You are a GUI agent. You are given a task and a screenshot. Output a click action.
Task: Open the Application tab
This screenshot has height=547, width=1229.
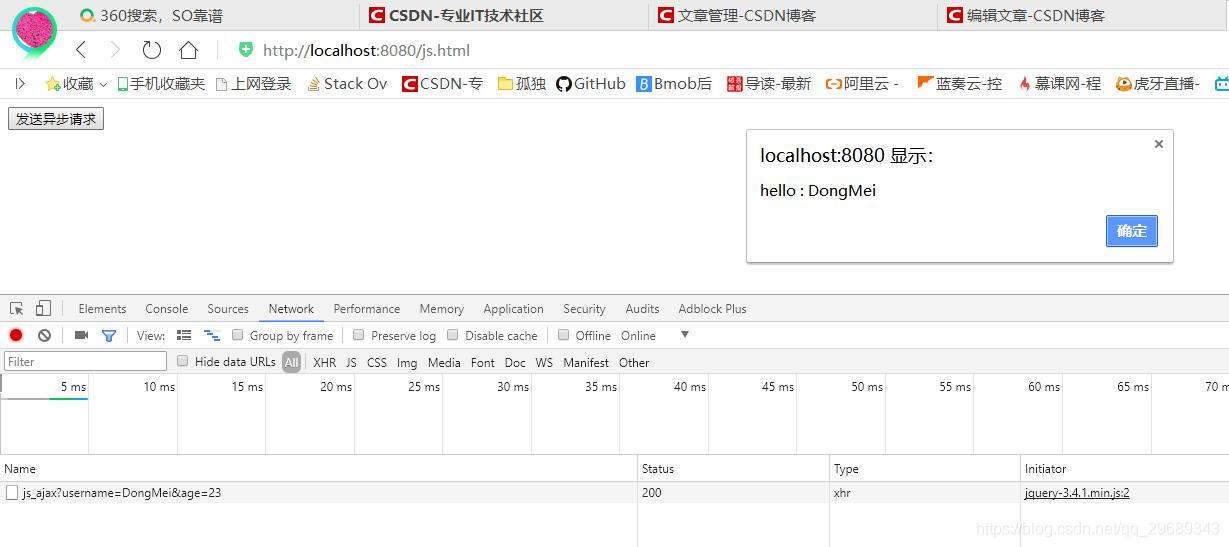coord(513,309)
